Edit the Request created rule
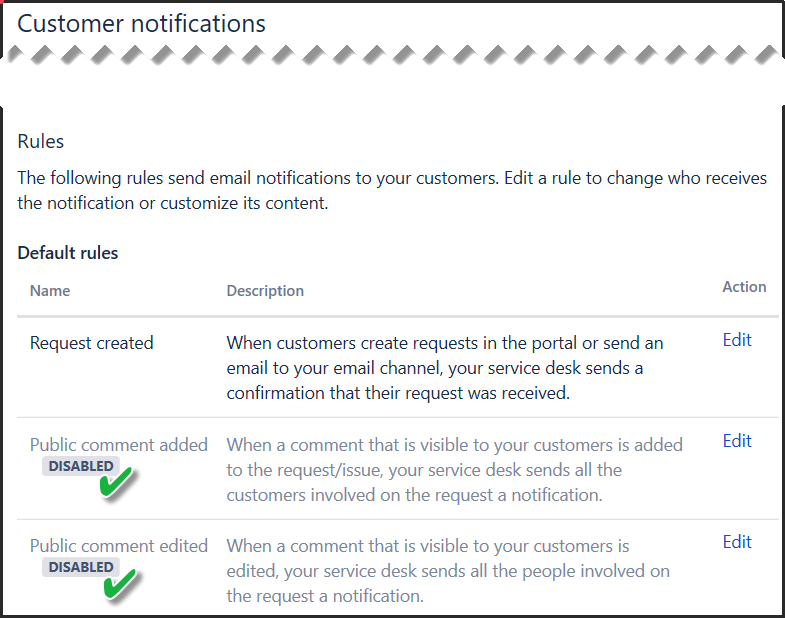The width and height of the screenshot is (785, 618). [x=737, y=340]
